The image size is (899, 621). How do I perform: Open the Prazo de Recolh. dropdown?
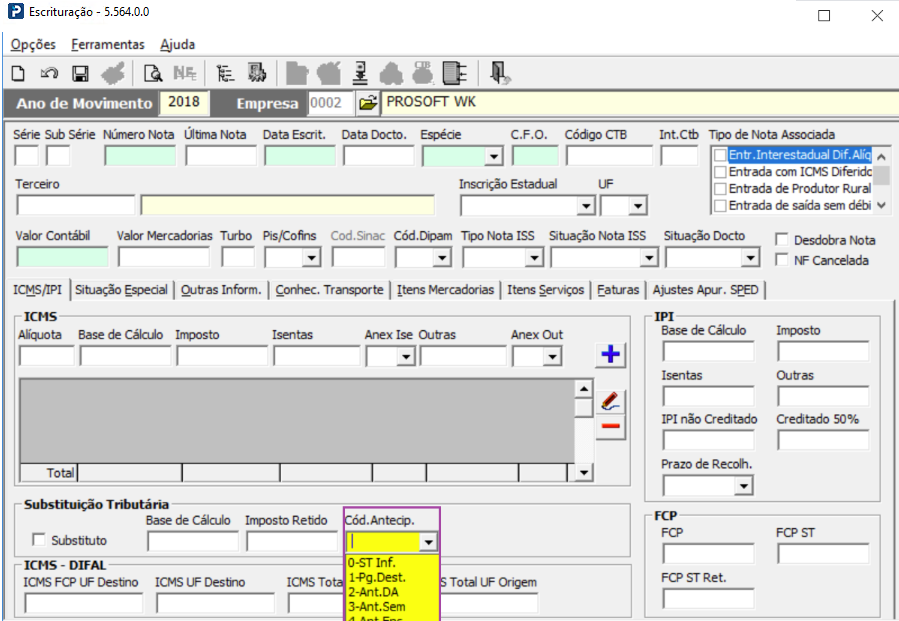(x=743, y=486)
